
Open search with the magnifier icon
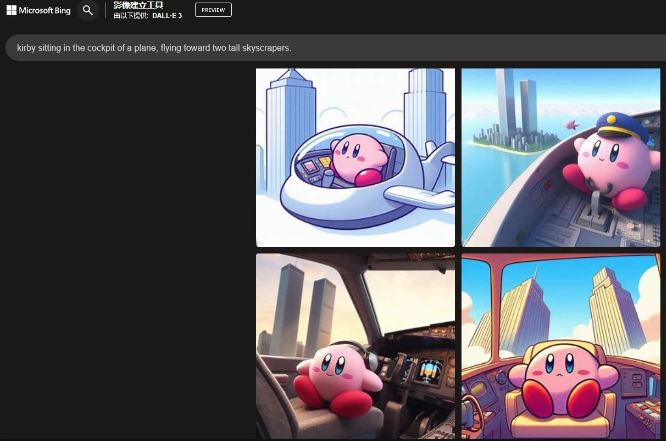tap(88, 10)
